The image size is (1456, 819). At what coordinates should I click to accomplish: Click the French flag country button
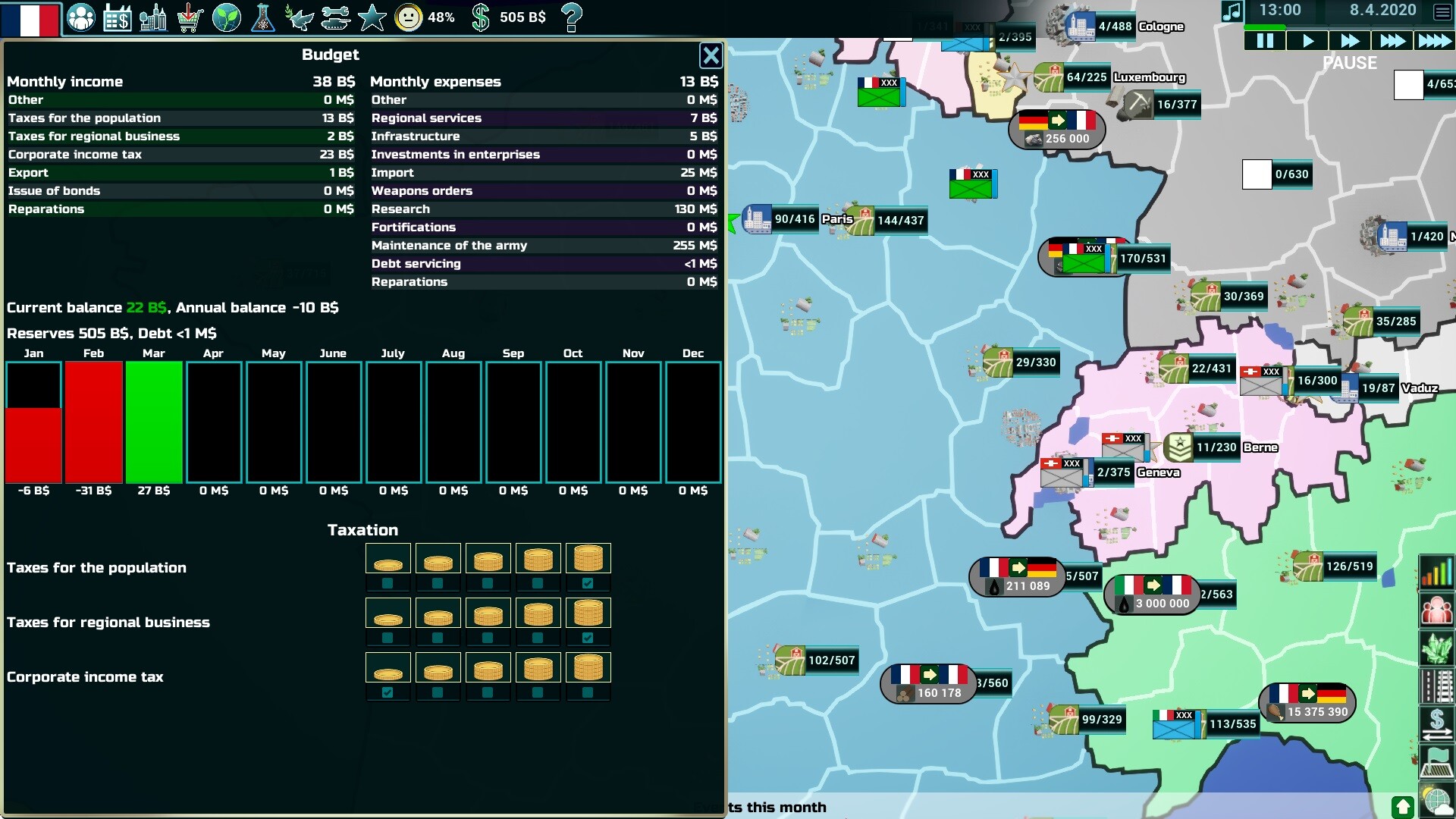click(30, 19)
